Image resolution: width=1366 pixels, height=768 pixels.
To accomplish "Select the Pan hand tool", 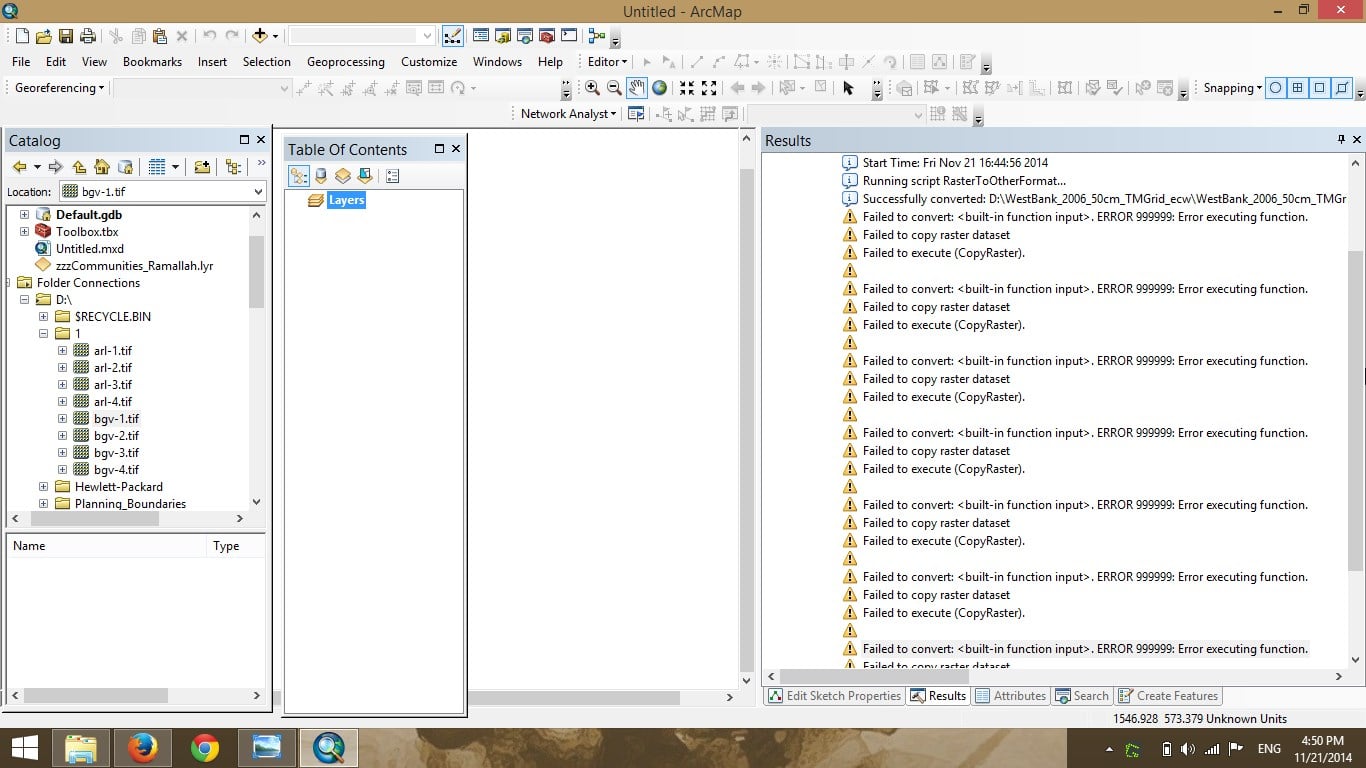I will 637,88.
